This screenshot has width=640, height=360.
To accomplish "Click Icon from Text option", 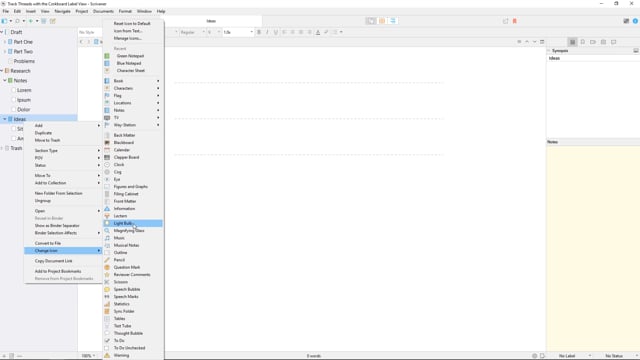I will coord(133,31).
